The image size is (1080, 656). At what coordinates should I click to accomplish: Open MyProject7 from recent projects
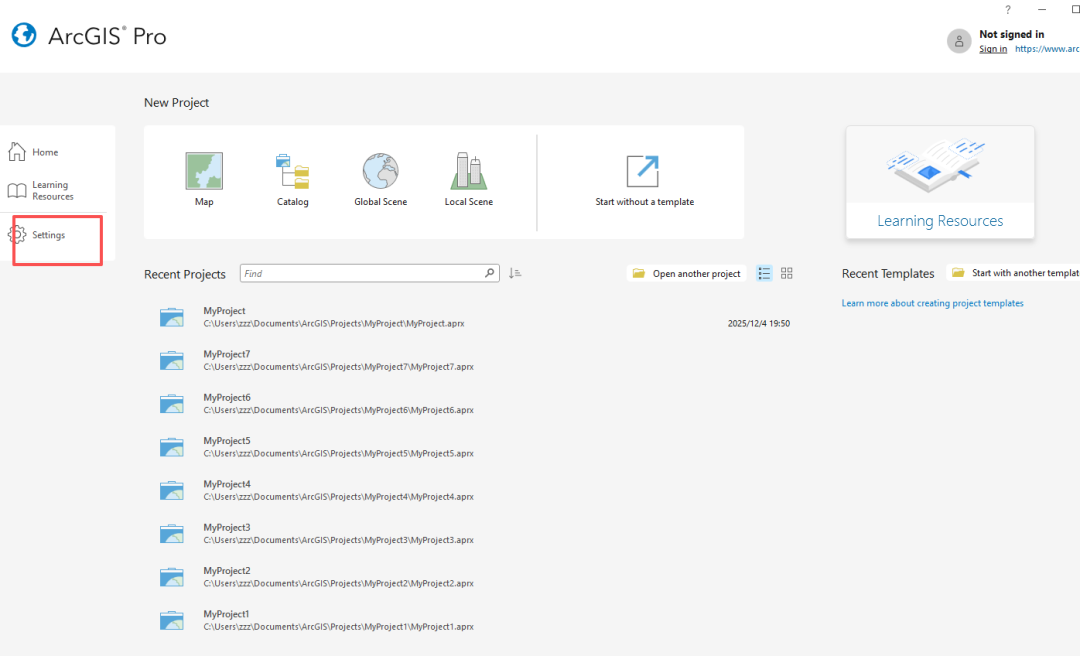coord(226,354)
